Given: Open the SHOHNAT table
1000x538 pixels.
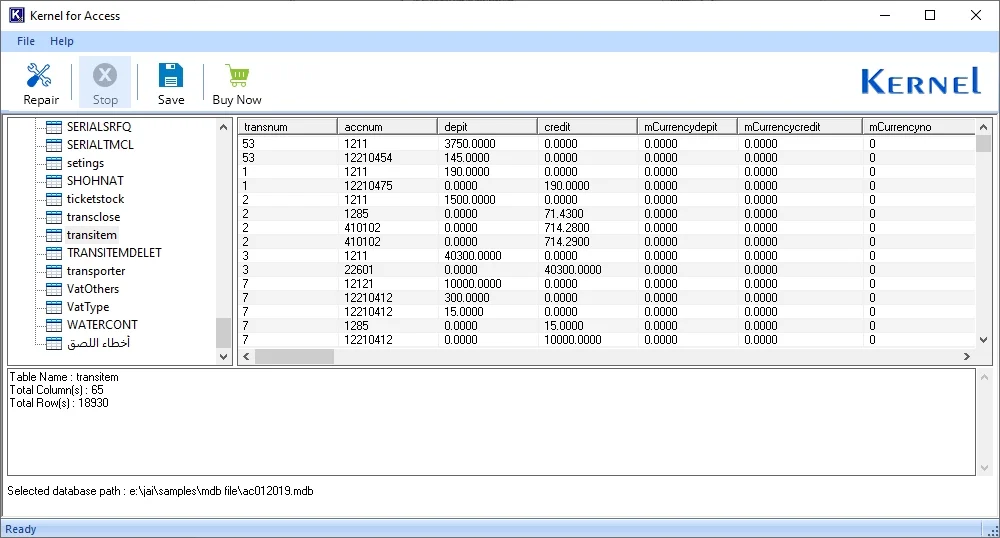Looking at the screenshot, I should pyautogui.click(x=95, y=181).
